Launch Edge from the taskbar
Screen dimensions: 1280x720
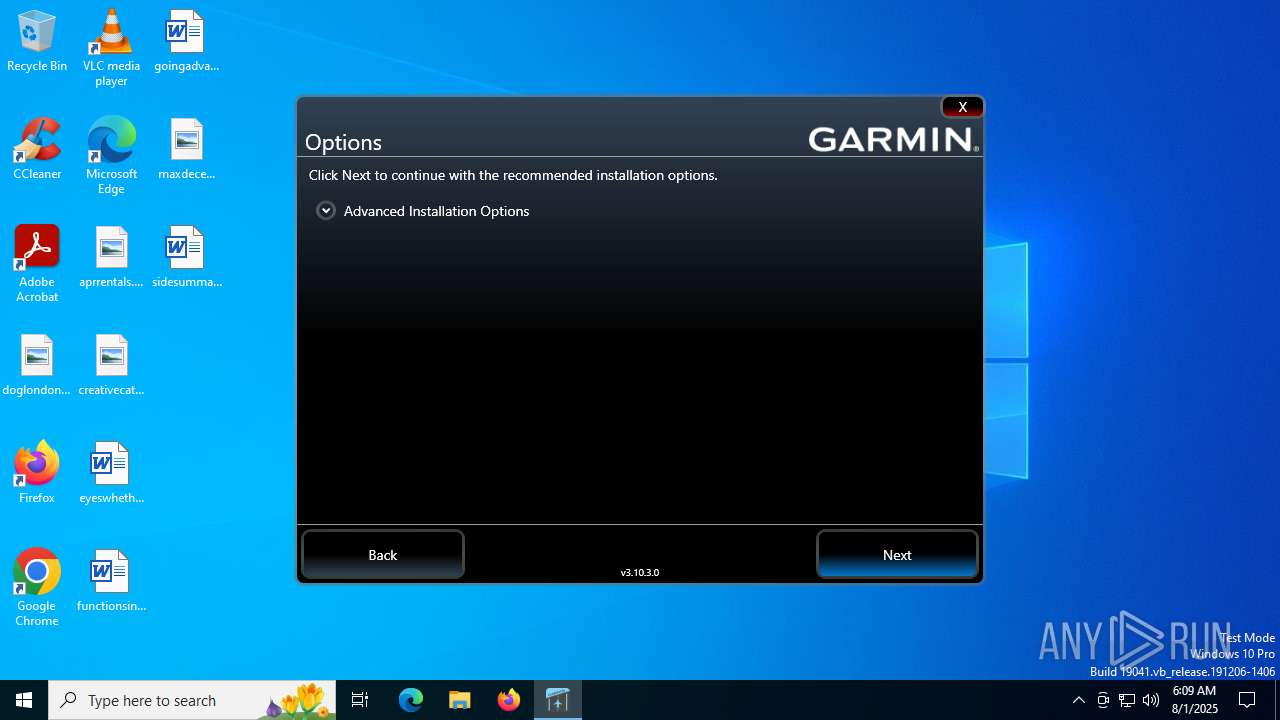point(411,700)
